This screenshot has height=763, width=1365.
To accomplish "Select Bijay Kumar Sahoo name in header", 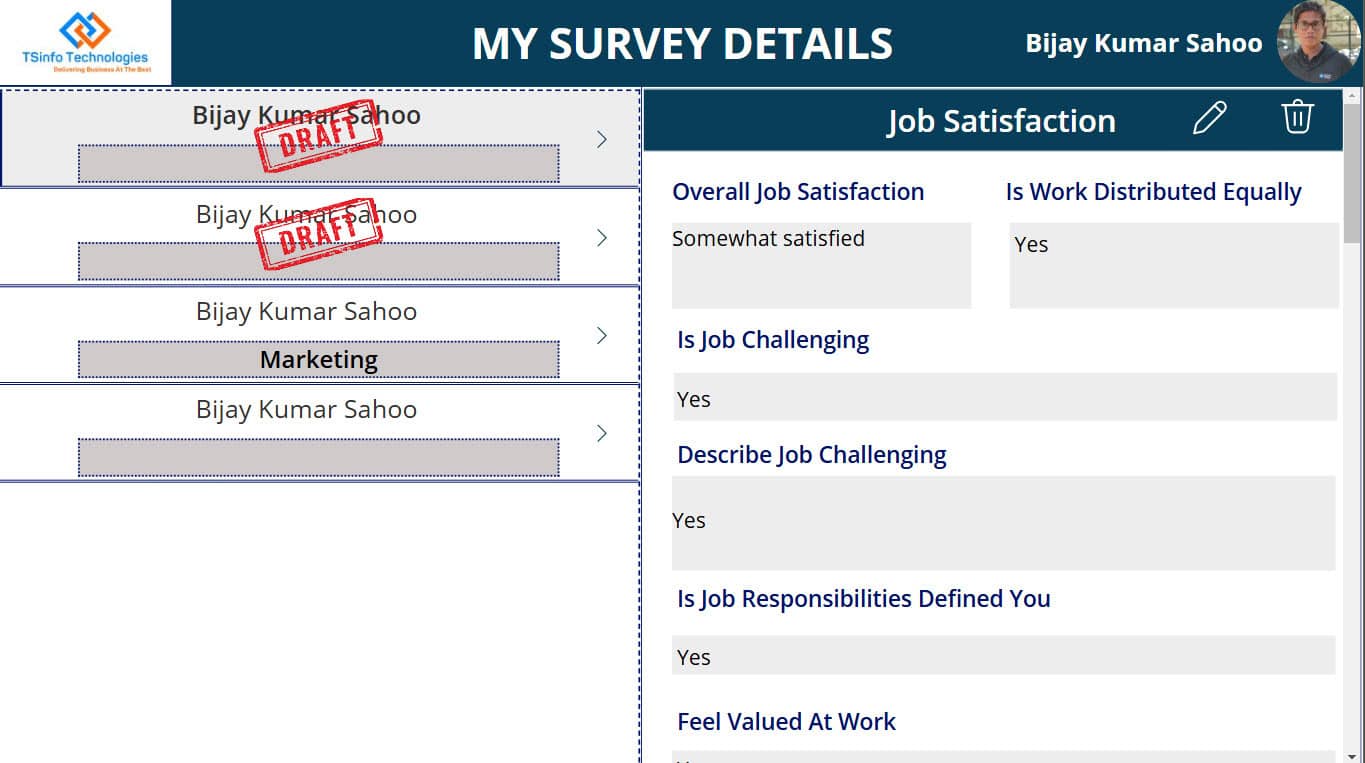I will [1142, 42].
